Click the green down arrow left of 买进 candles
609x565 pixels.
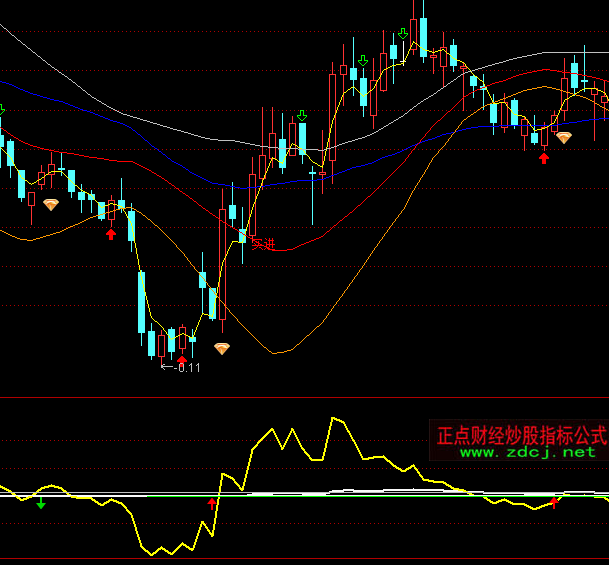point(301,117)
